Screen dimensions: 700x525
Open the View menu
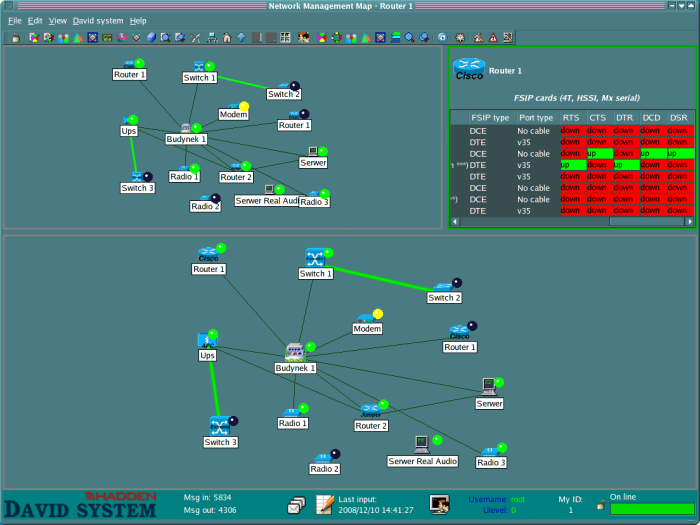[x=58, y=21]
